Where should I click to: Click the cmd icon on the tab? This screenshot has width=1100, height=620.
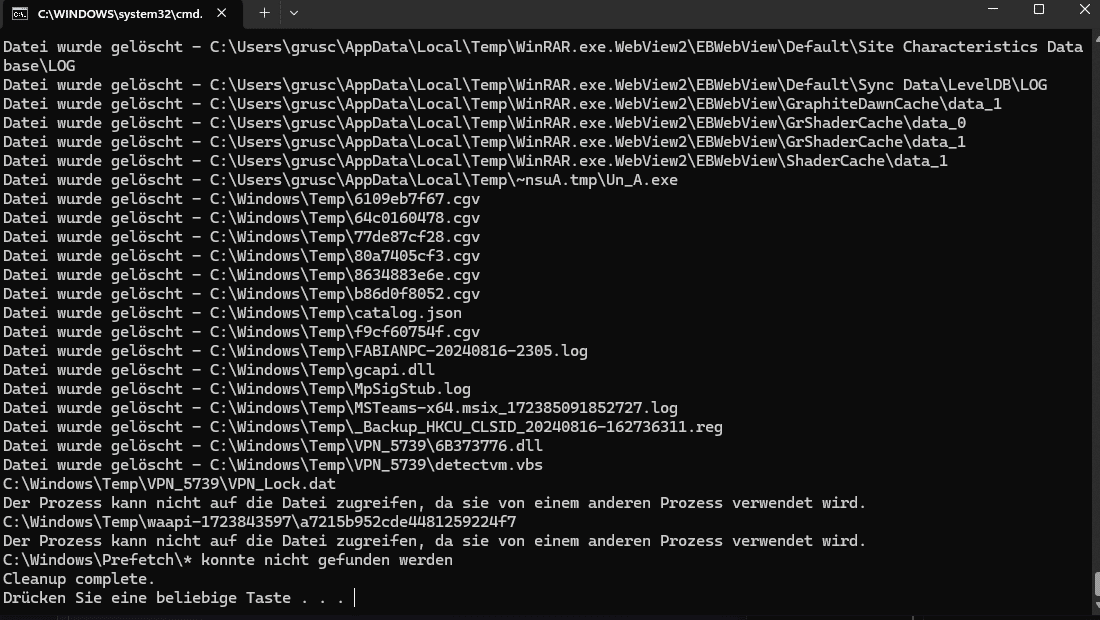20,14
